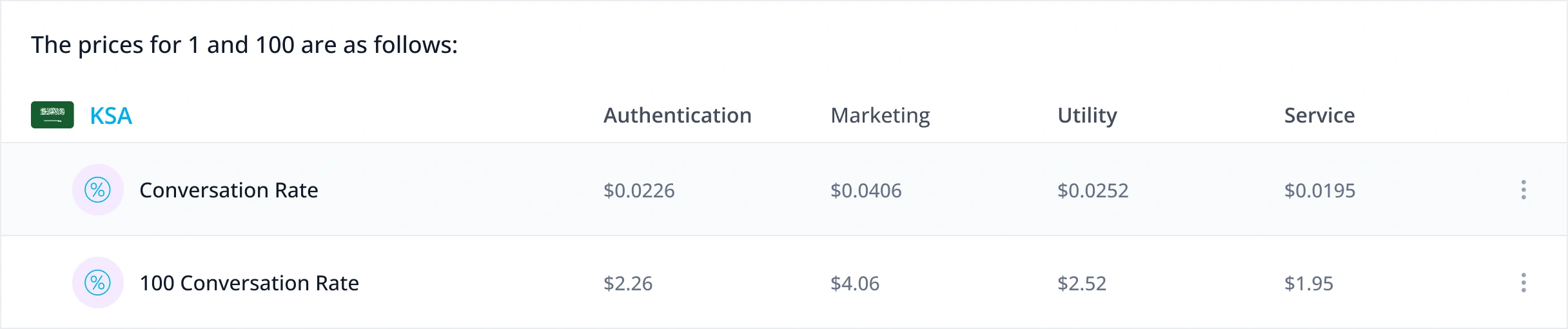Open the Conversation Rate row options menu
This screenshot has width=1568, height=329.
[x=1524, y=190]
